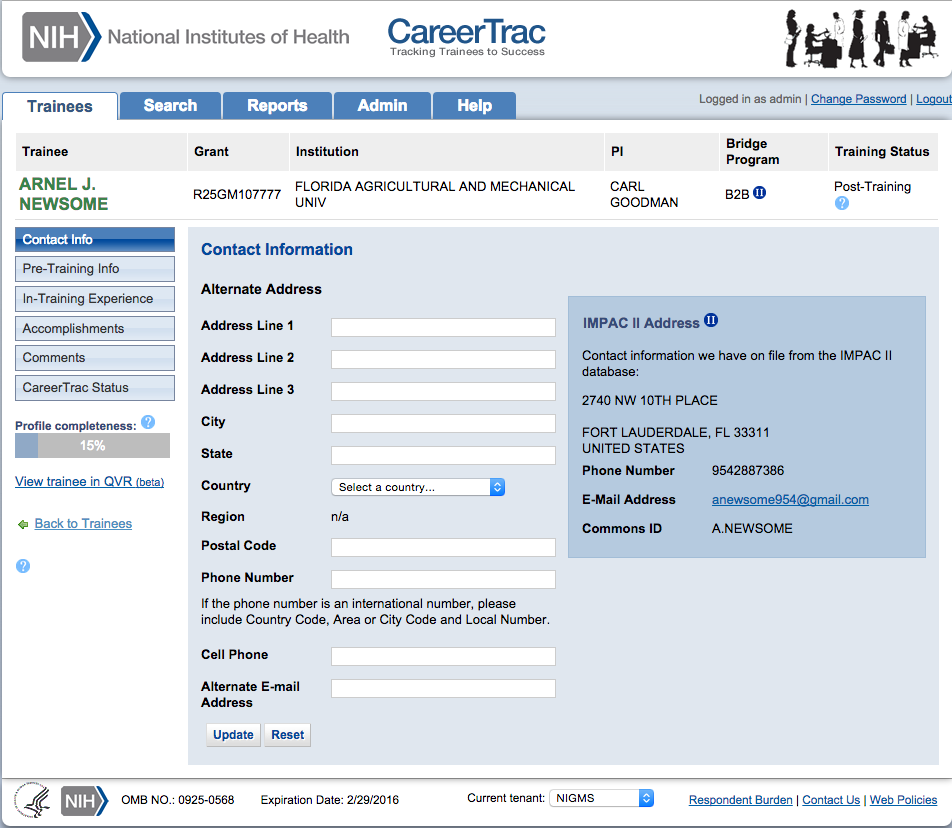Click the NIH logo in the footer
The width and height of the screenshot is (952, 828).
coord(84,801)
